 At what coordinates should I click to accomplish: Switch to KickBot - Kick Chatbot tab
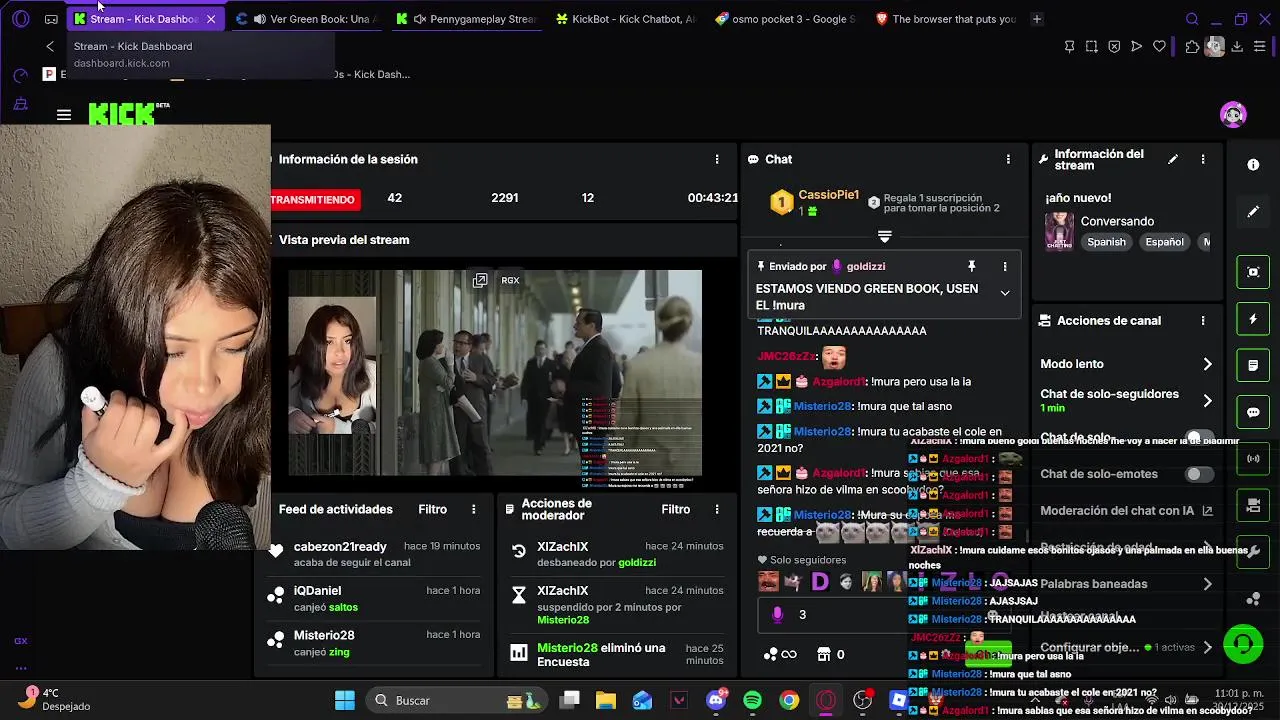[625, 19]
